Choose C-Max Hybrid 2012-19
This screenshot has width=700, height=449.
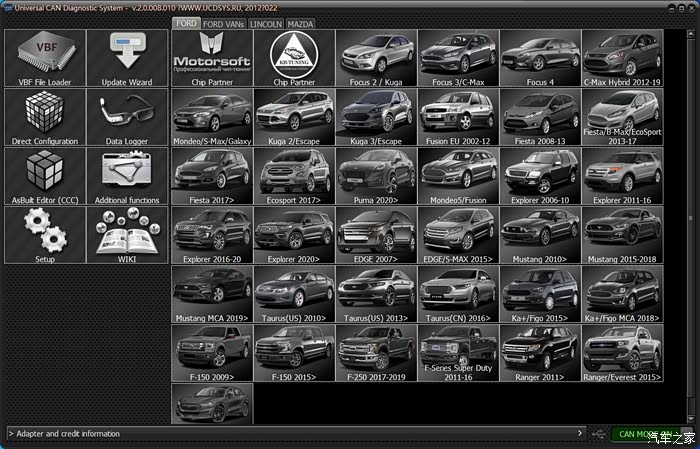pos(623,58)
